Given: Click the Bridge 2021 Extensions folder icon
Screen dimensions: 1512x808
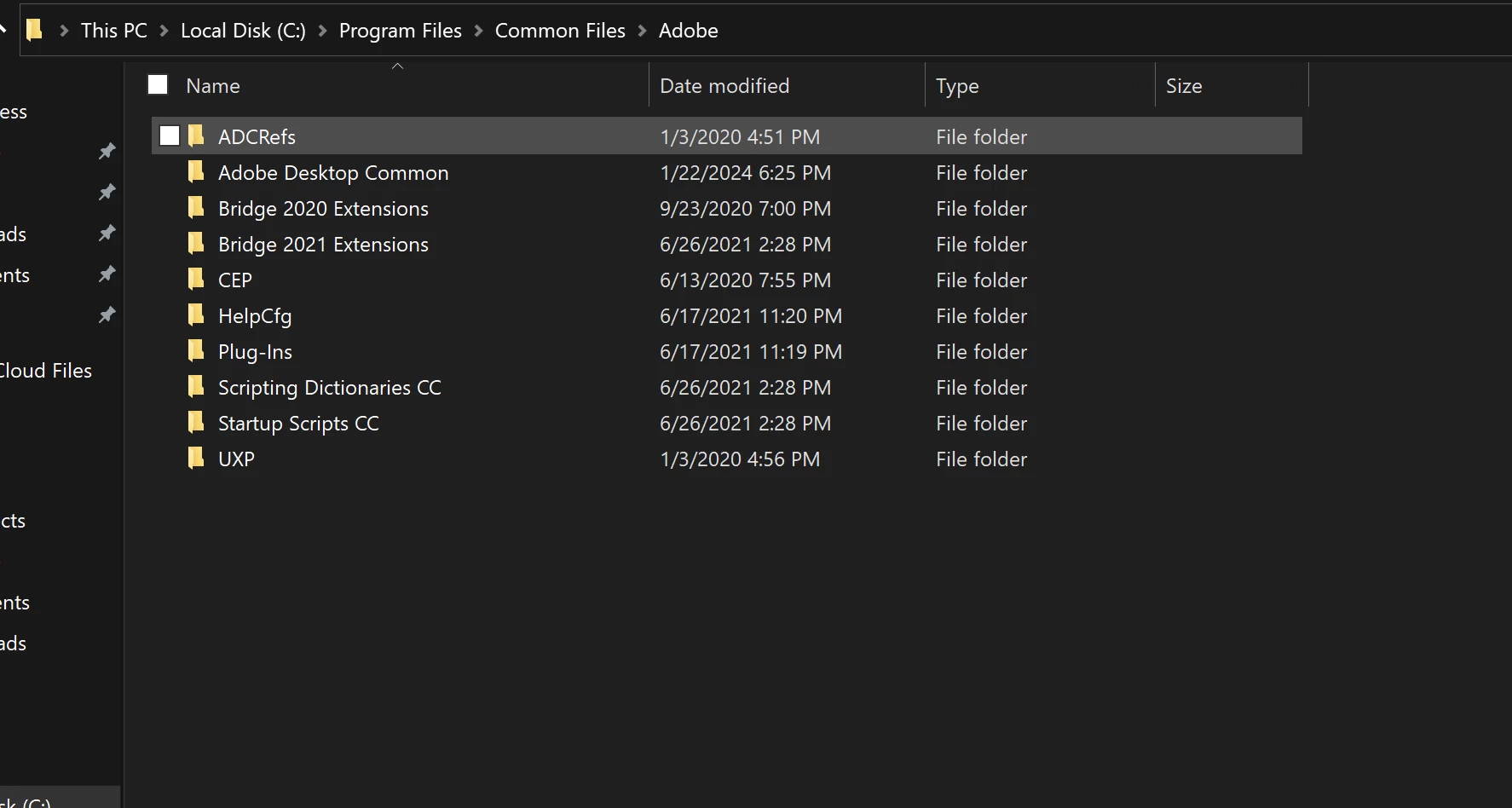Looking at the screenshot, I should (196, 243).
